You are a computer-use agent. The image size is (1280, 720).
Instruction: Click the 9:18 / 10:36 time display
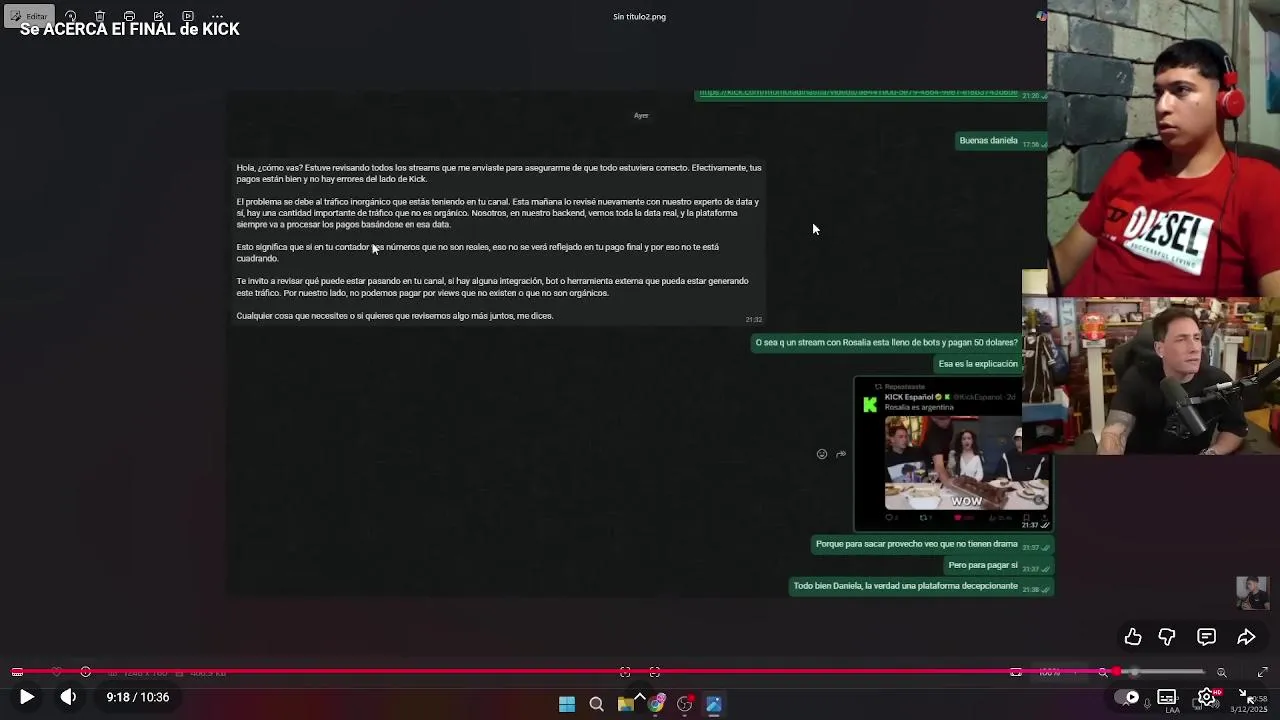138,697
